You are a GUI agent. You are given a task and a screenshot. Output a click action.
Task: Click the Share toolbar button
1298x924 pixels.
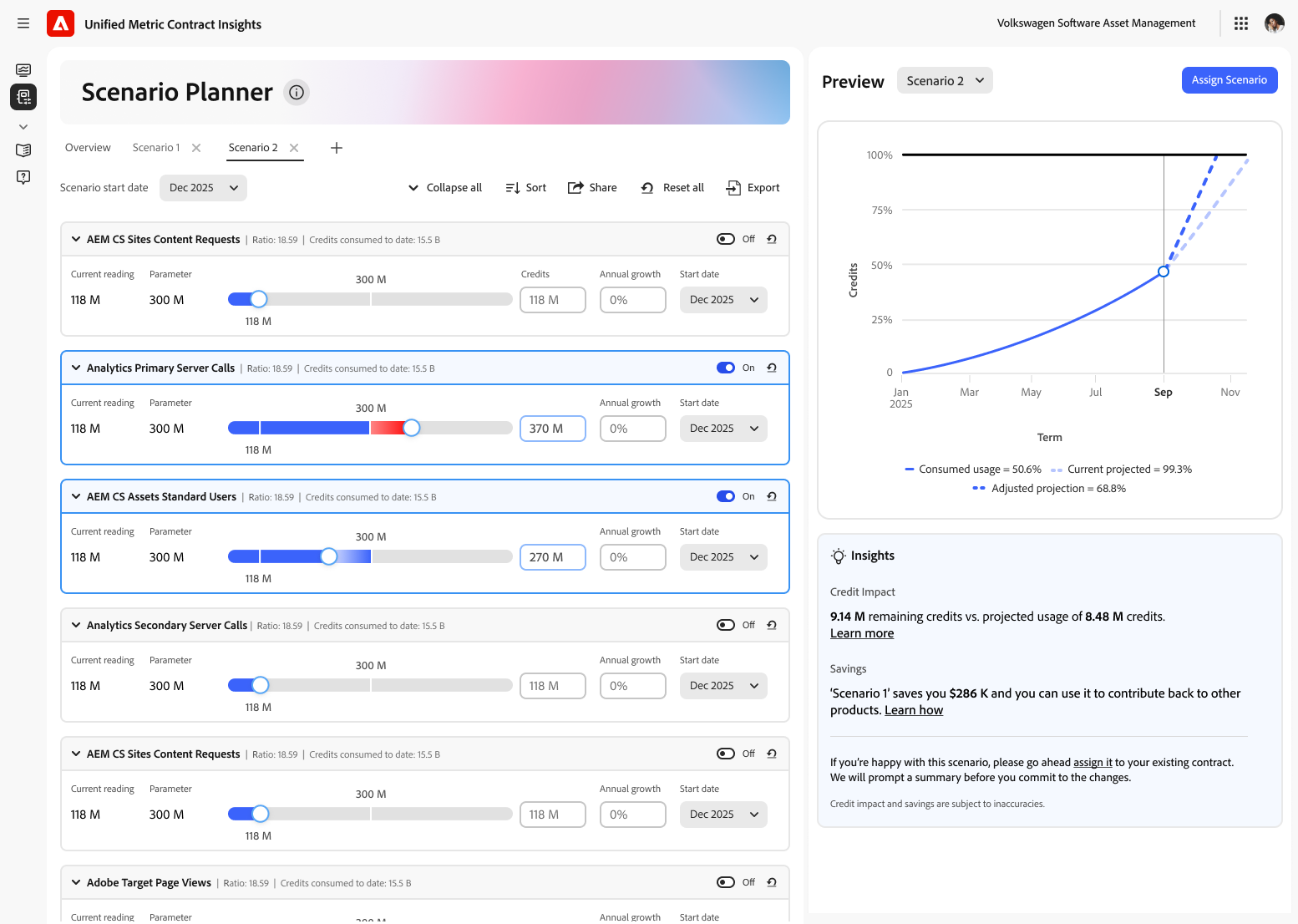point(592,188)
